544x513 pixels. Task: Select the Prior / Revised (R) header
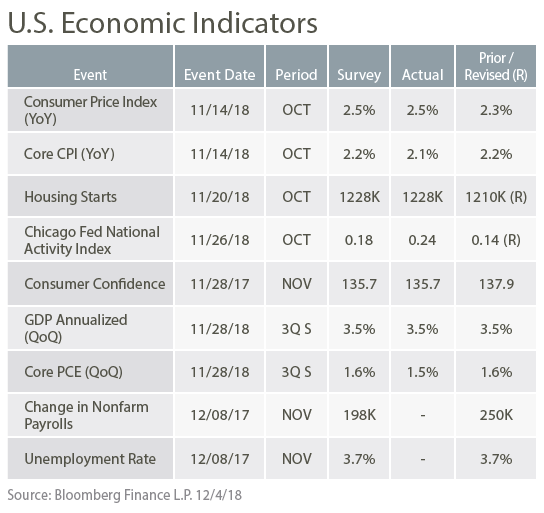coord(496,66)
